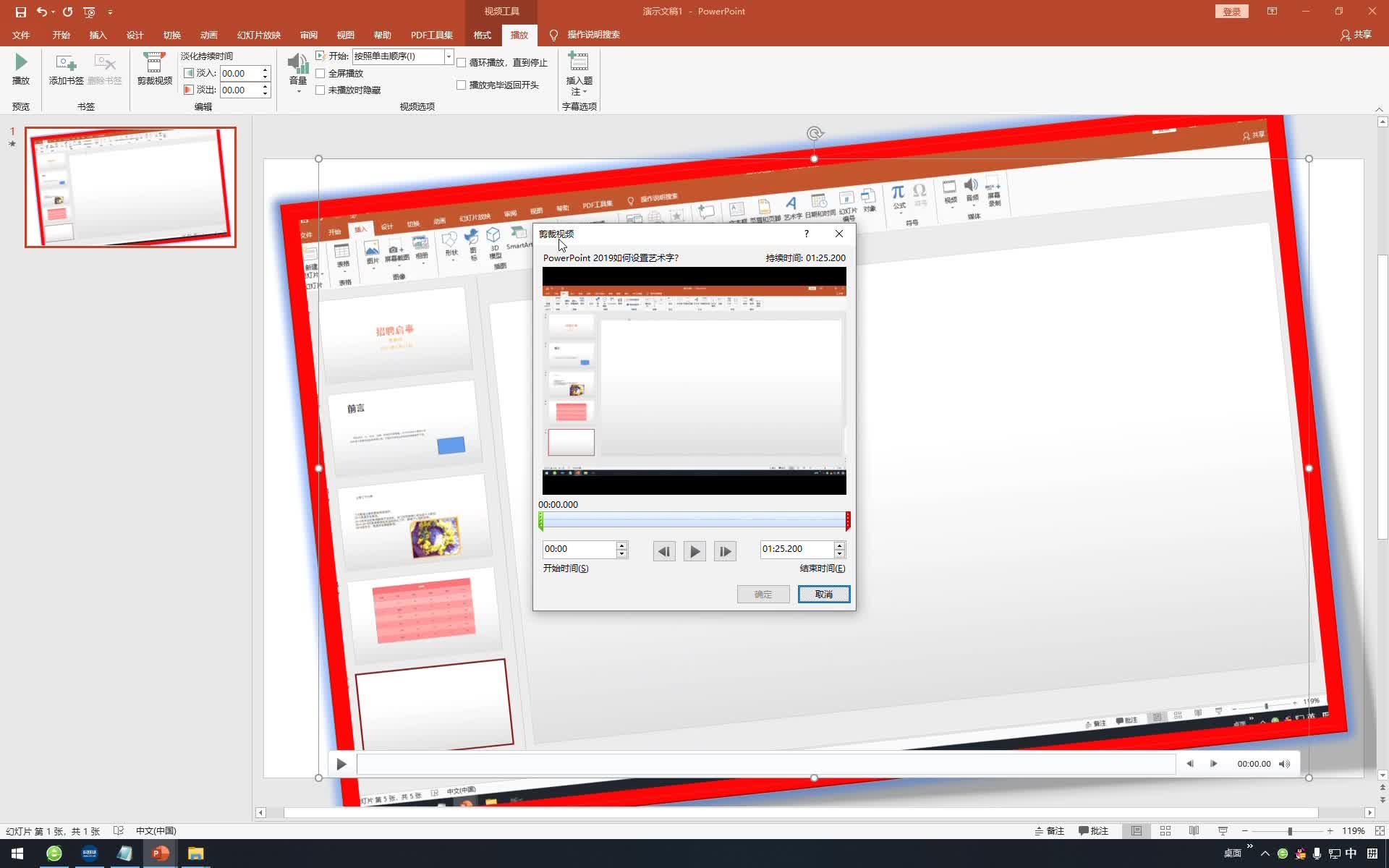The width and height of the screenshot is (1389, 868).
Task: Open the Format tab under Video Tools
Action: (x=482, y=35)
